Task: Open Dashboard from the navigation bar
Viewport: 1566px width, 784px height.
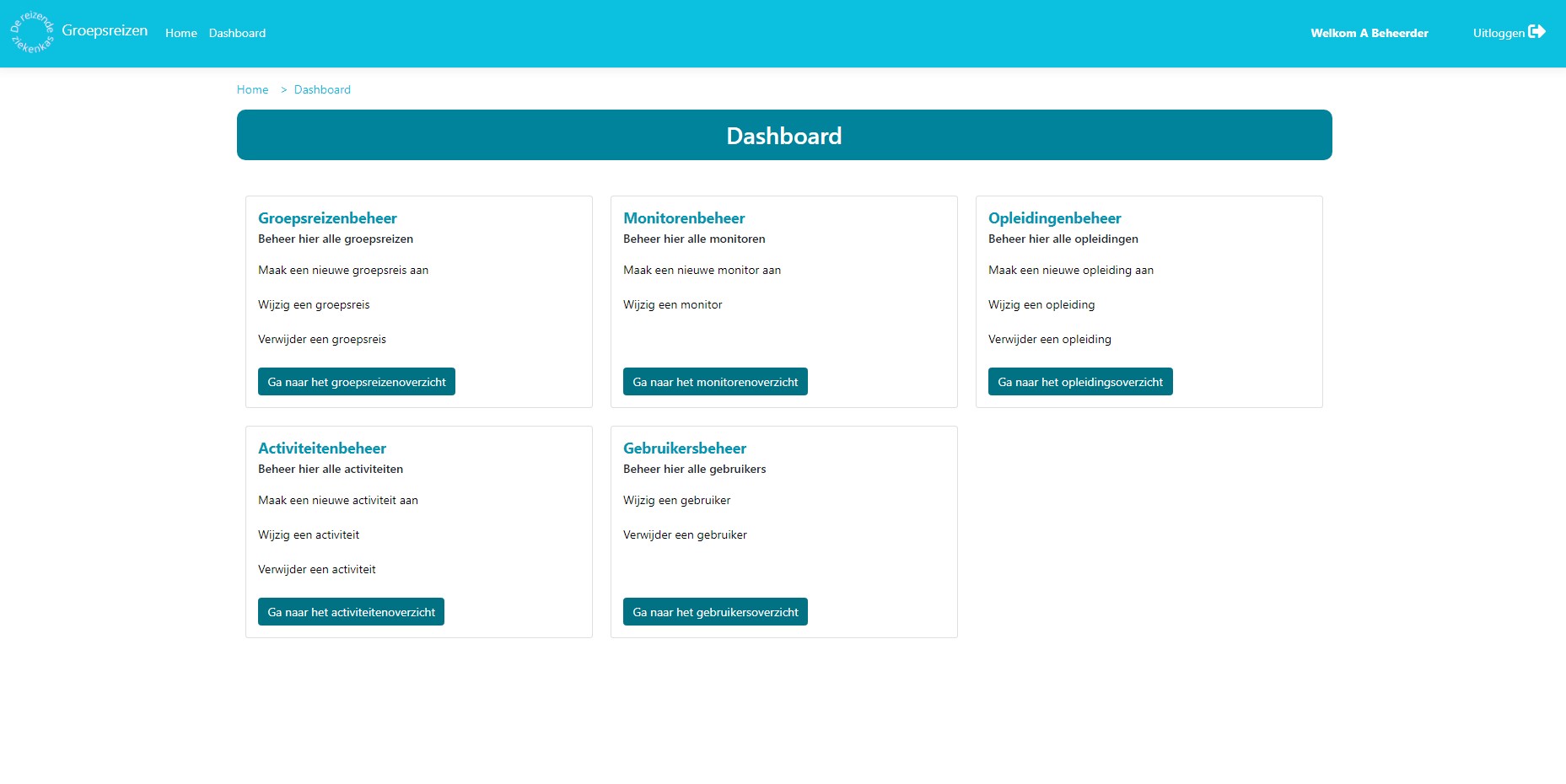Action: click(237, 33)
